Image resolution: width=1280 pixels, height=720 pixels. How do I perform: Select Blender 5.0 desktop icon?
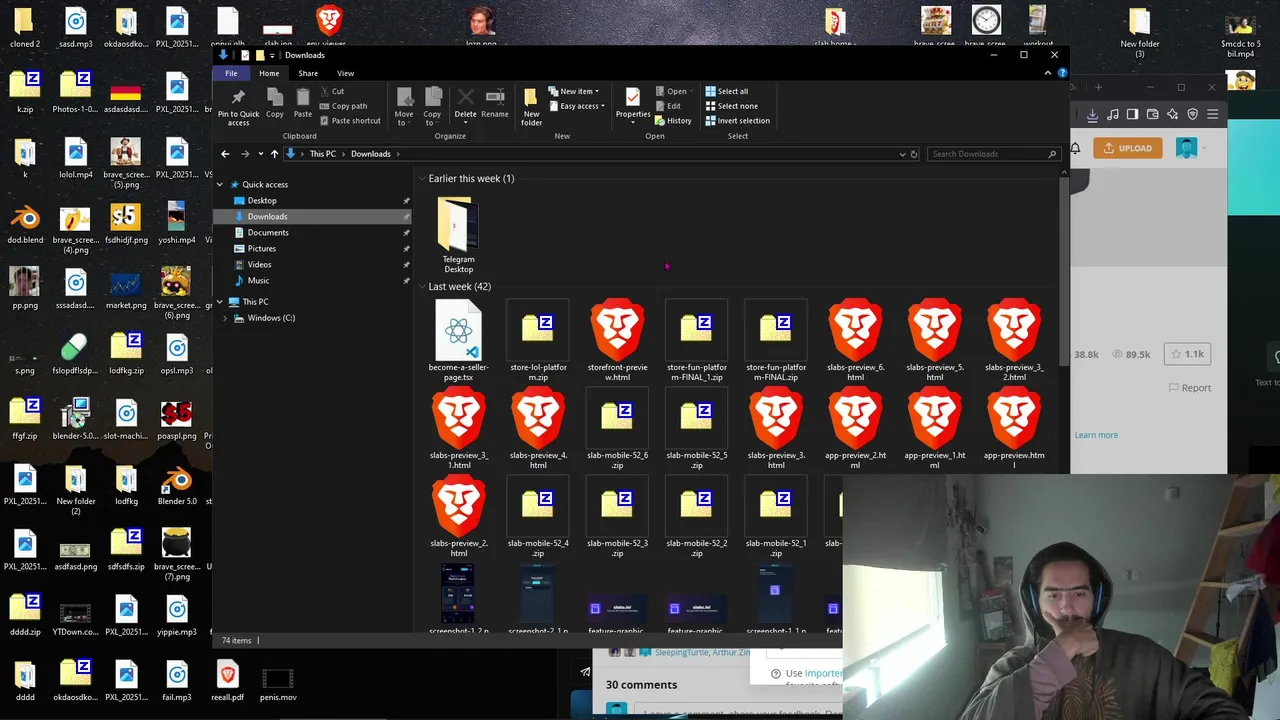(x=176, y=487)
